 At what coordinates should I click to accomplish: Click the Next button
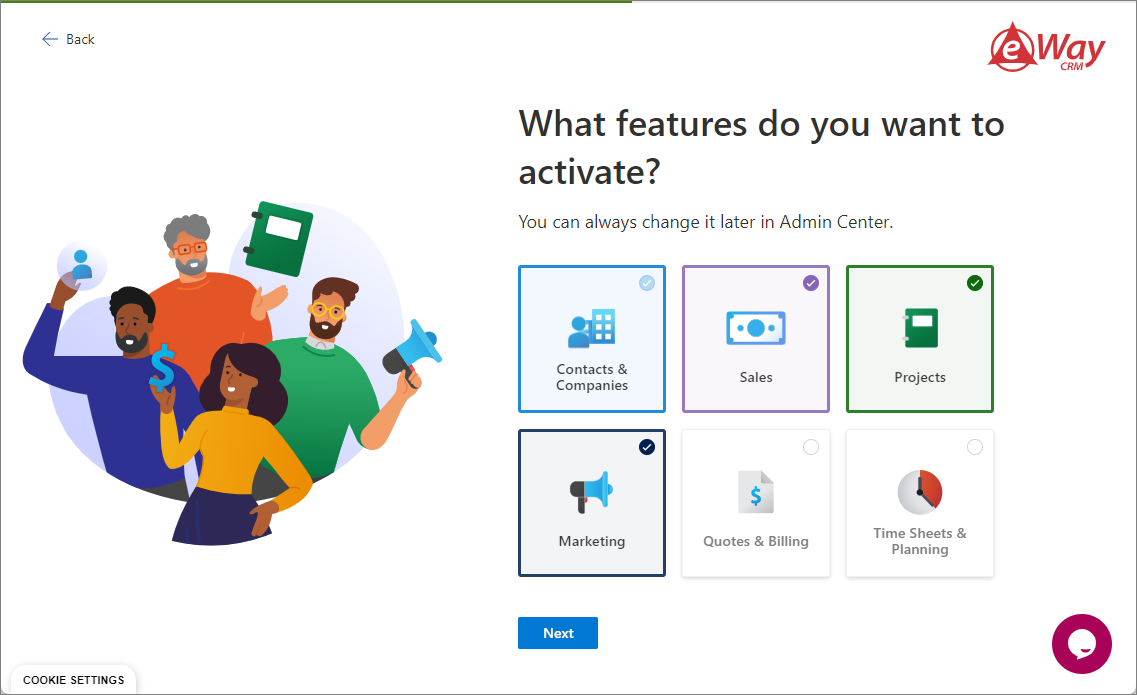click(x=558, y=633)
